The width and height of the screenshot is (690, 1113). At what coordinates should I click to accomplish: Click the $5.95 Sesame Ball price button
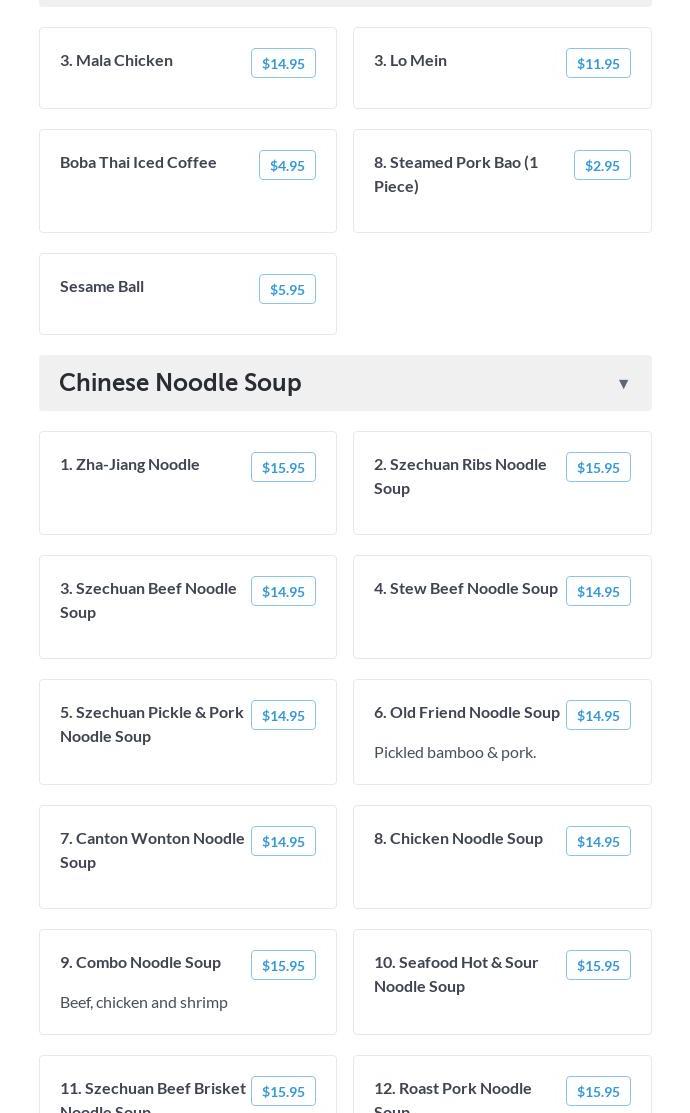coord(287,290)
